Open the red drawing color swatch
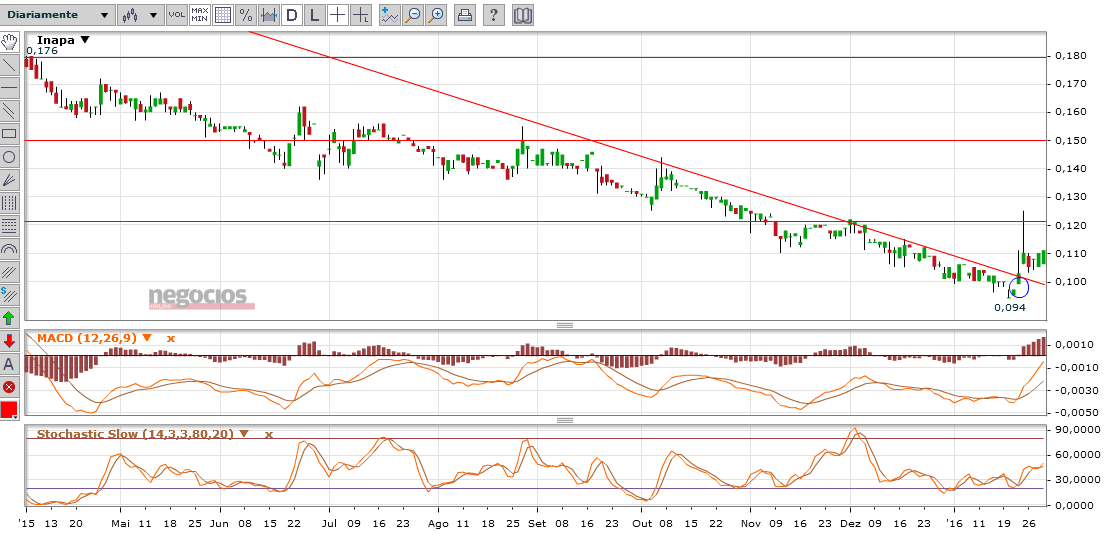The image size is (1109, 535). coord(9,410)
